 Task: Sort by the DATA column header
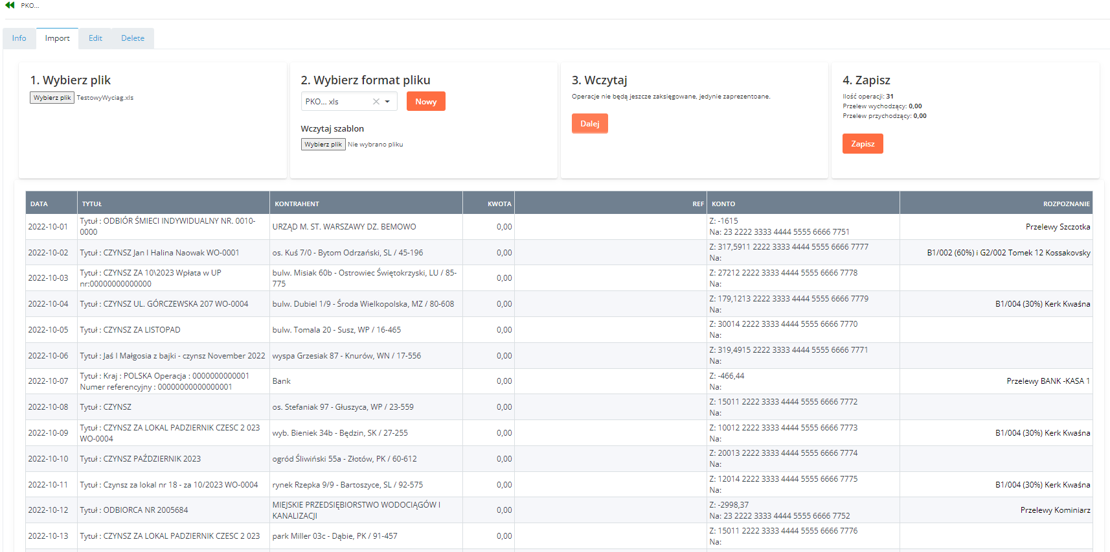click(39, 203)
